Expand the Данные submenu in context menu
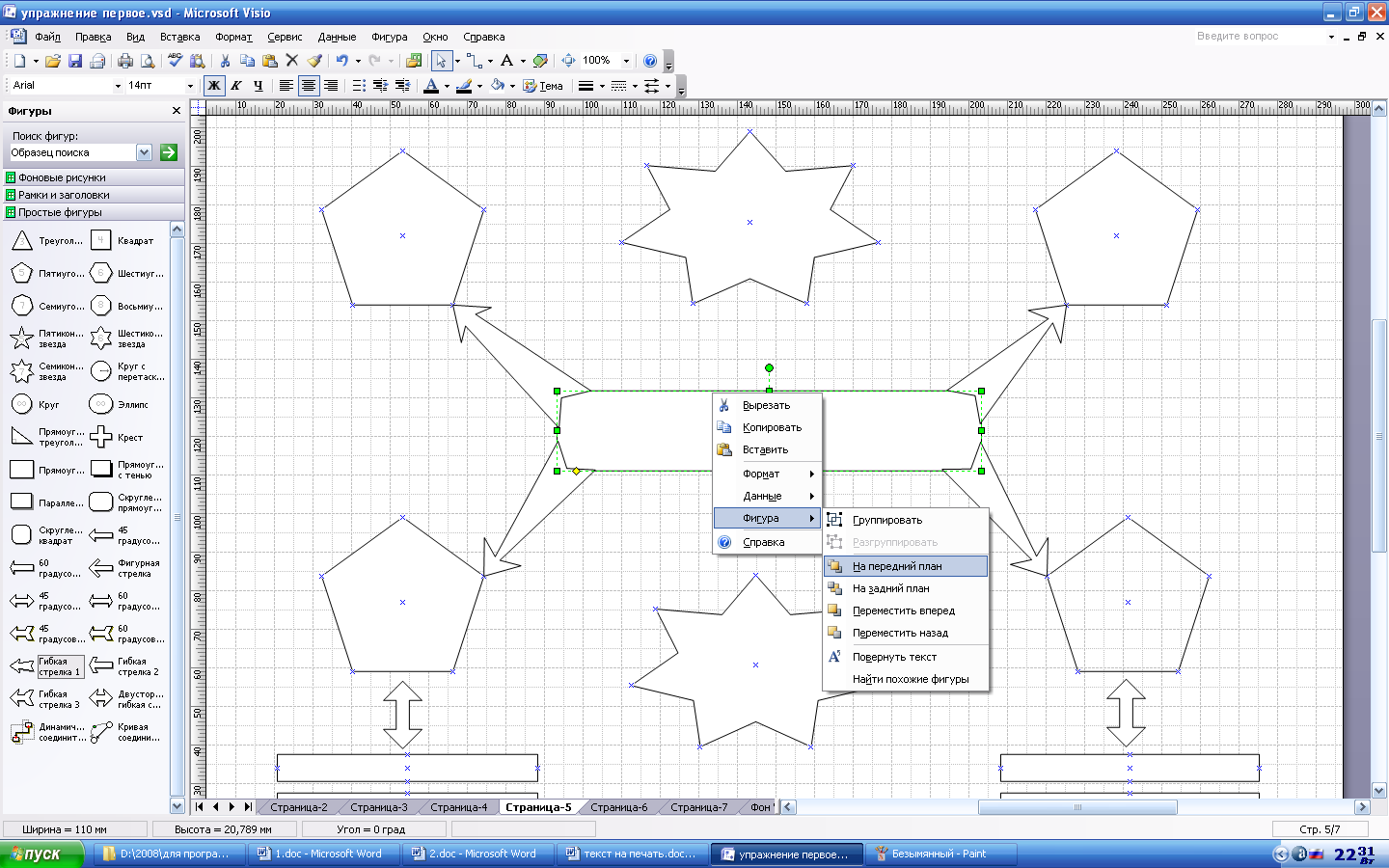The height and width of the screenshot is (868, 1389). tap(767, 496)
